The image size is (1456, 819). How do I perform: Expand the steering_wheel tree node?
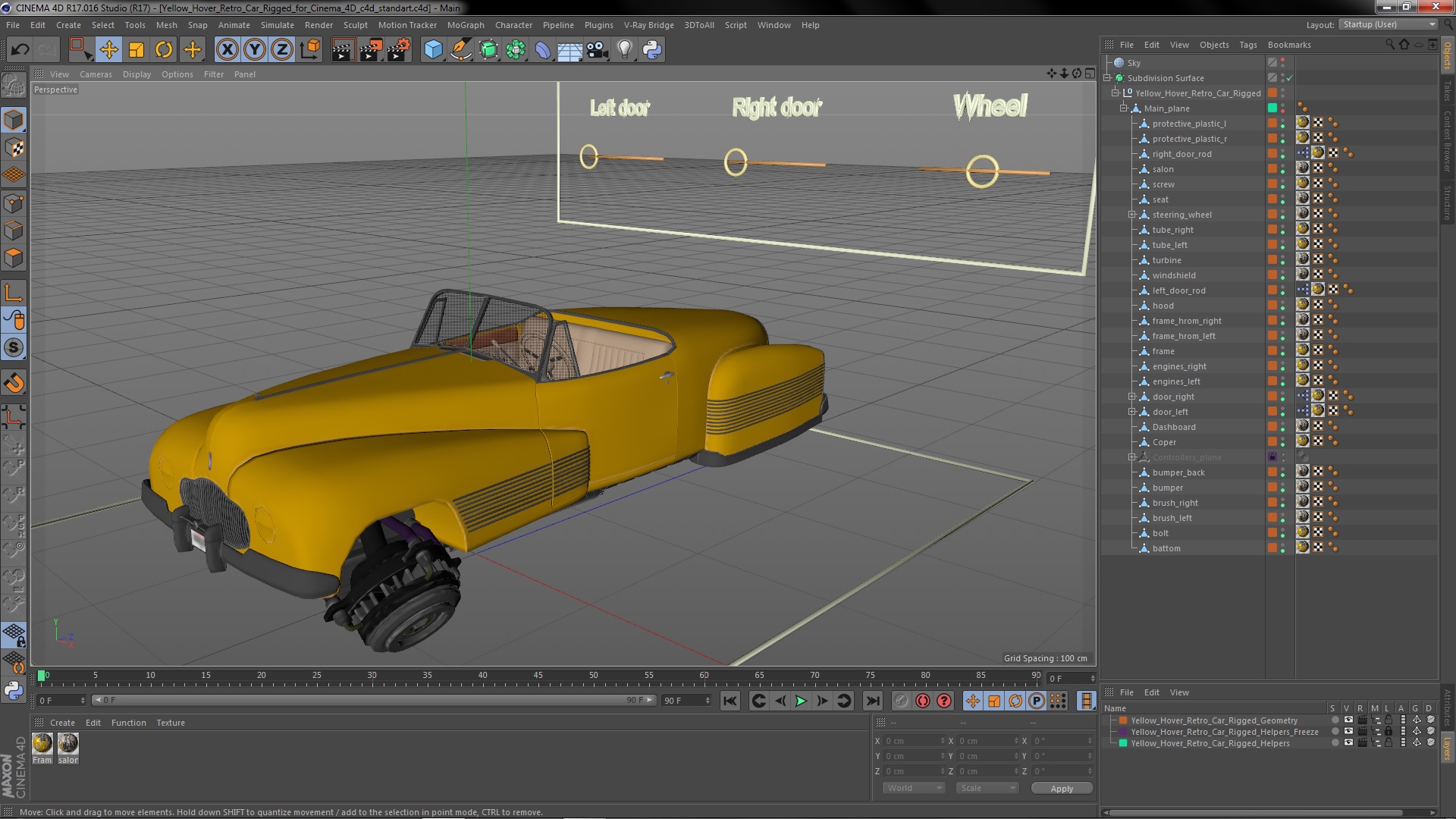point(1132,215)
